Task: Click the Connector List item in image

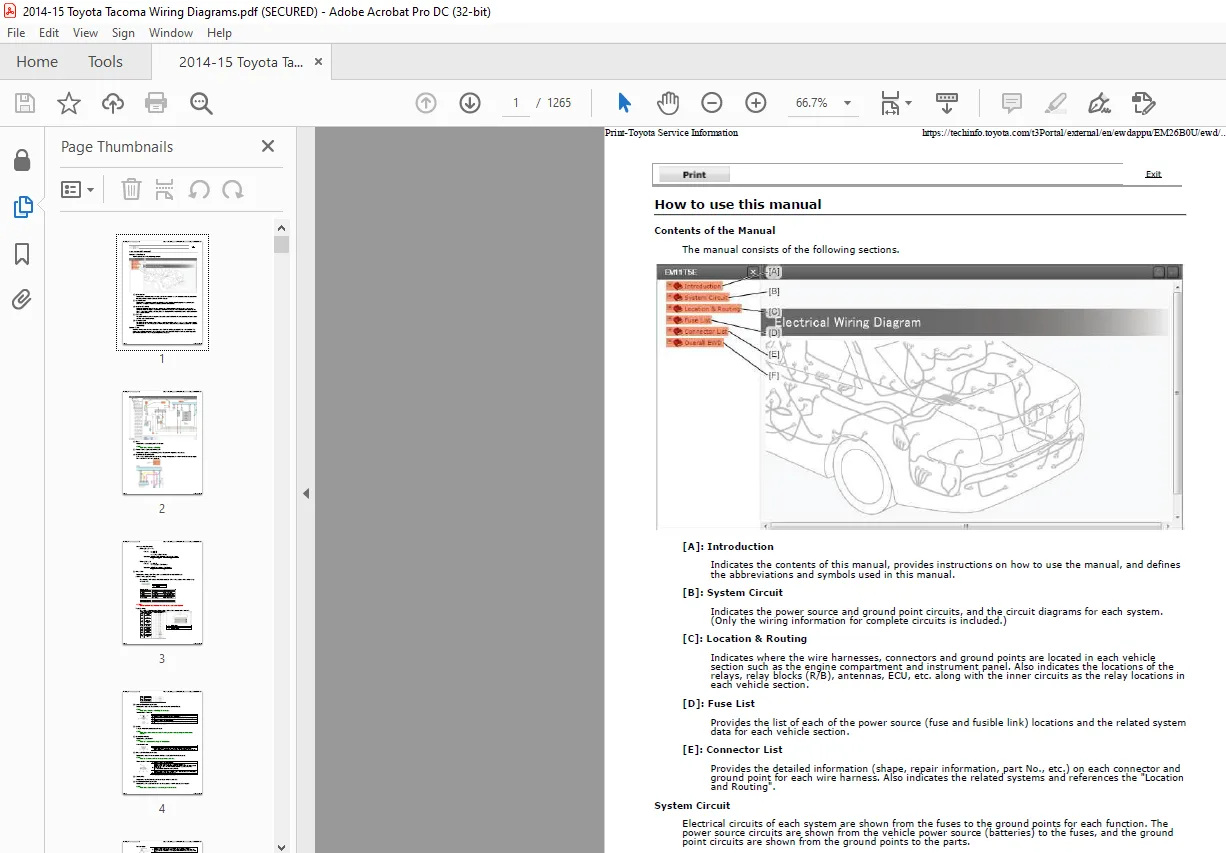Action: (699, 331)
